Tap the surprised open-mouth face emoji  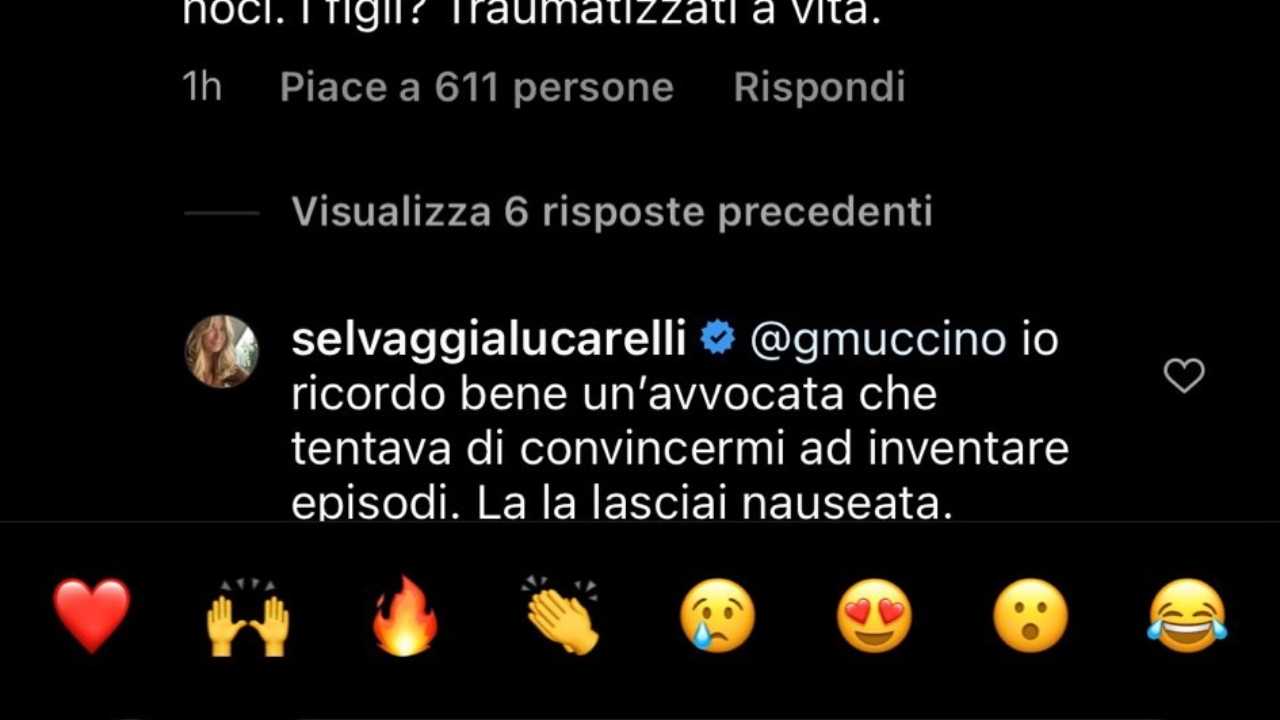coord(1030,615)
